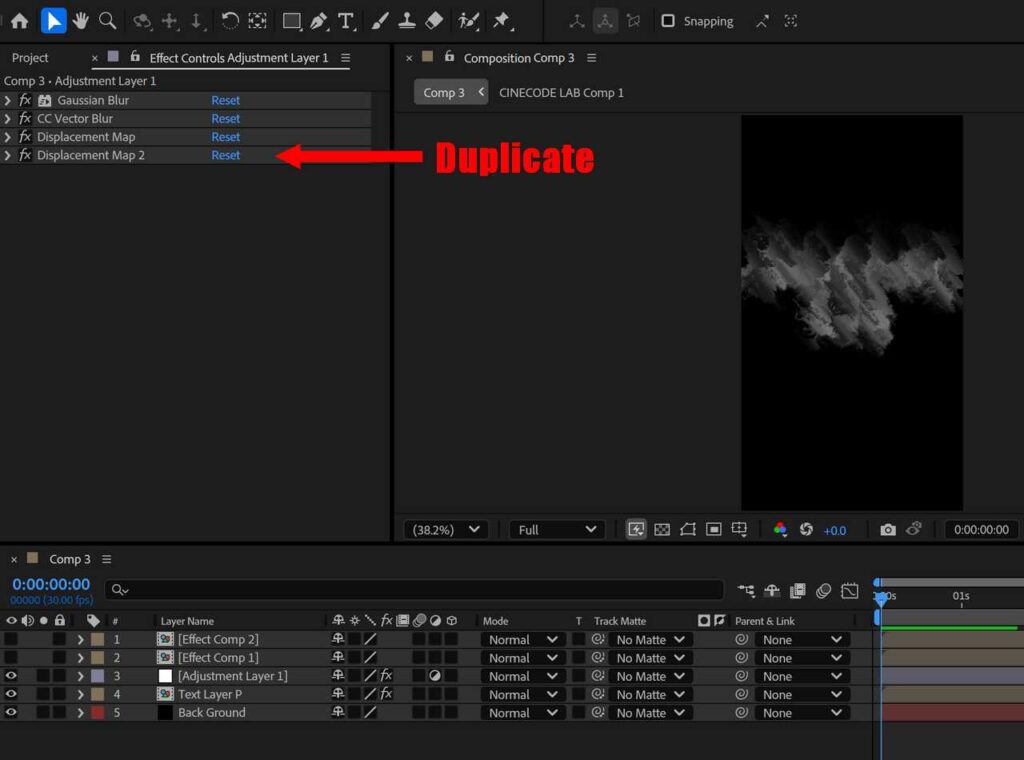Screen dimensions: 1024x760
Task: Select the Orbit camera tool
Action: click(142, 21)
